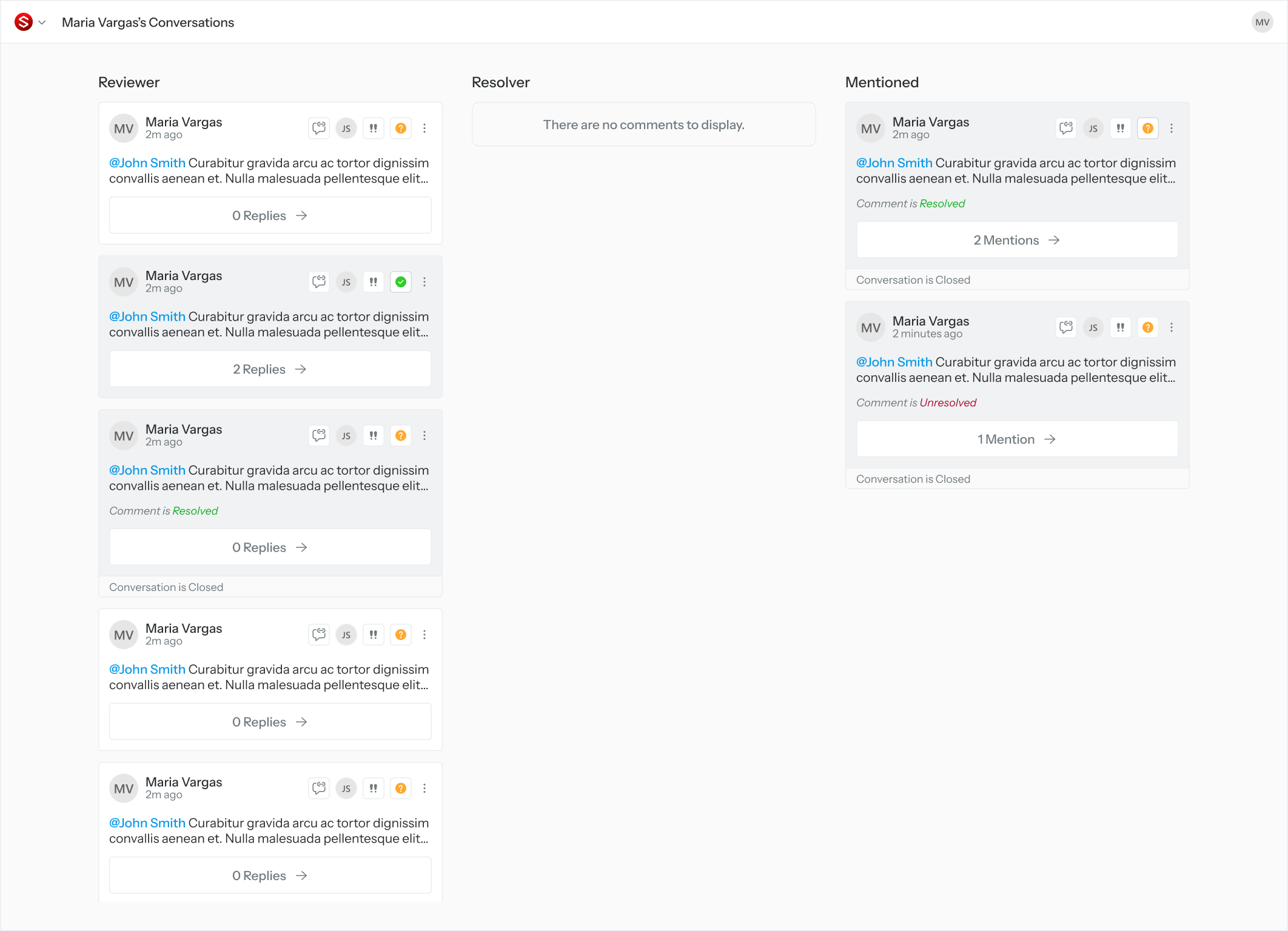Click the red S logo in header
Screen dimensions: 1288x931
coord(23,22)
